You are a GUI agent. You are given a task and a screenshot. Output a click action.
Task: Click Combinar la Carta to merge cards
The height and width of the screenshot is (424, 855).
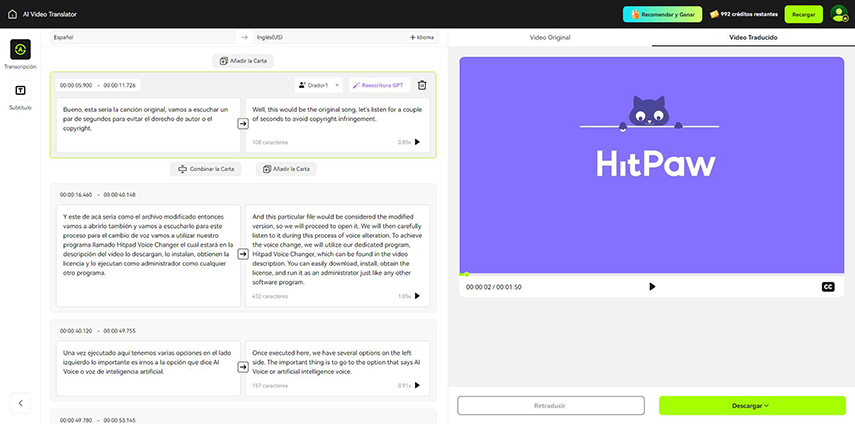pos(205,169)
